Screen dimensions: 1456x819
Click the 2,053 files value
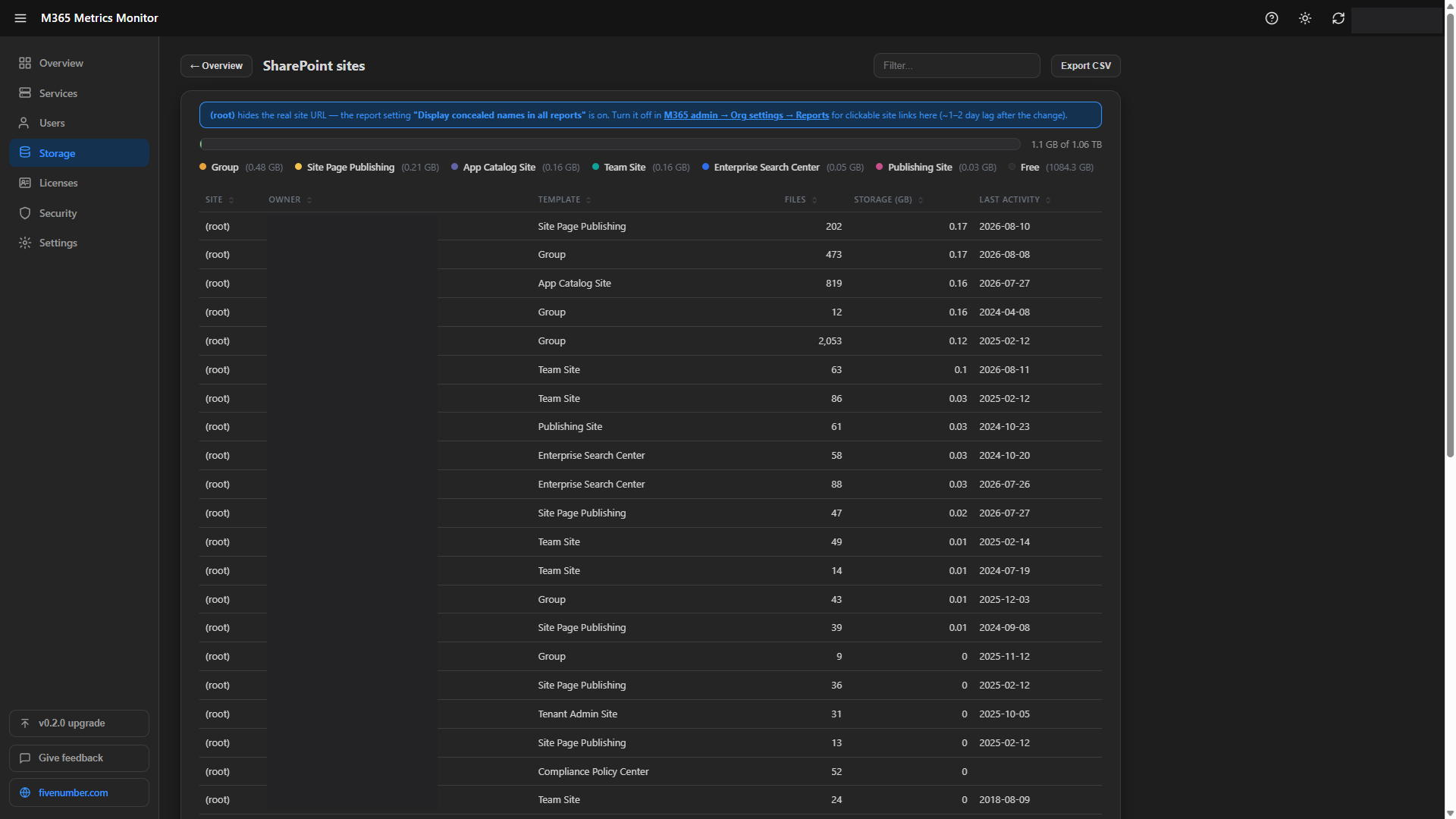pyautogui.click(x=830, y=341)
